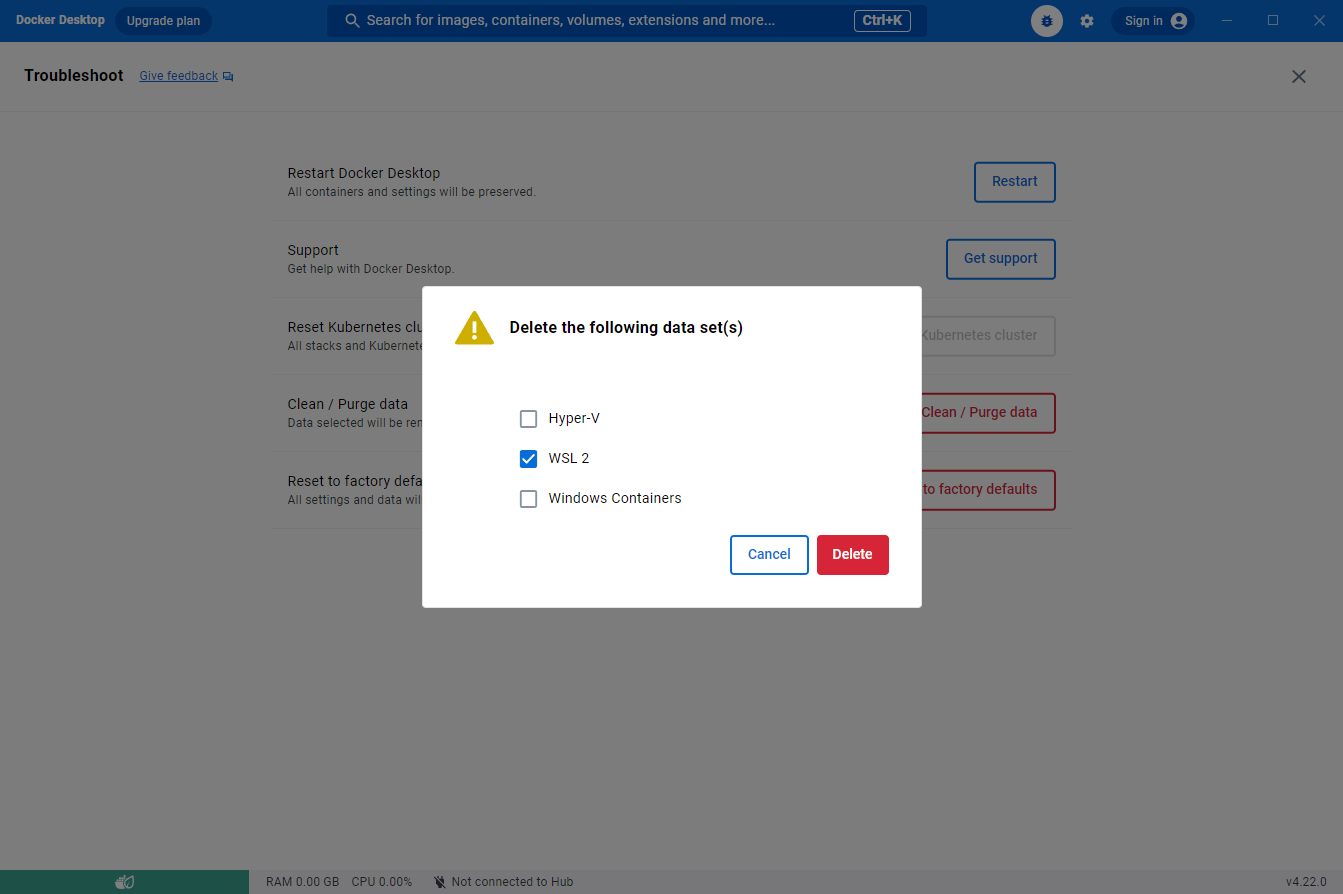Click the feedback speech bubble icon

[x=228, y=77]
